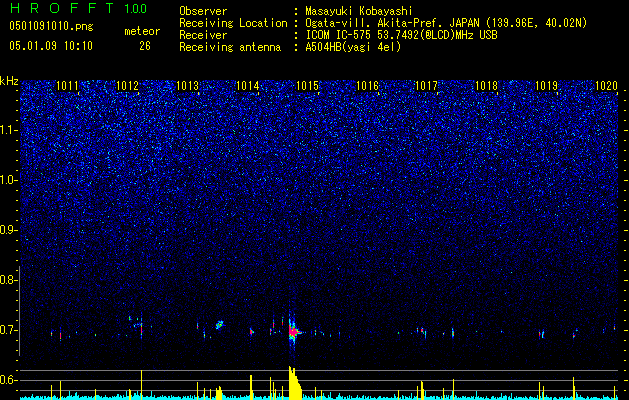Click the 1019 time axis label

(546, 85)
